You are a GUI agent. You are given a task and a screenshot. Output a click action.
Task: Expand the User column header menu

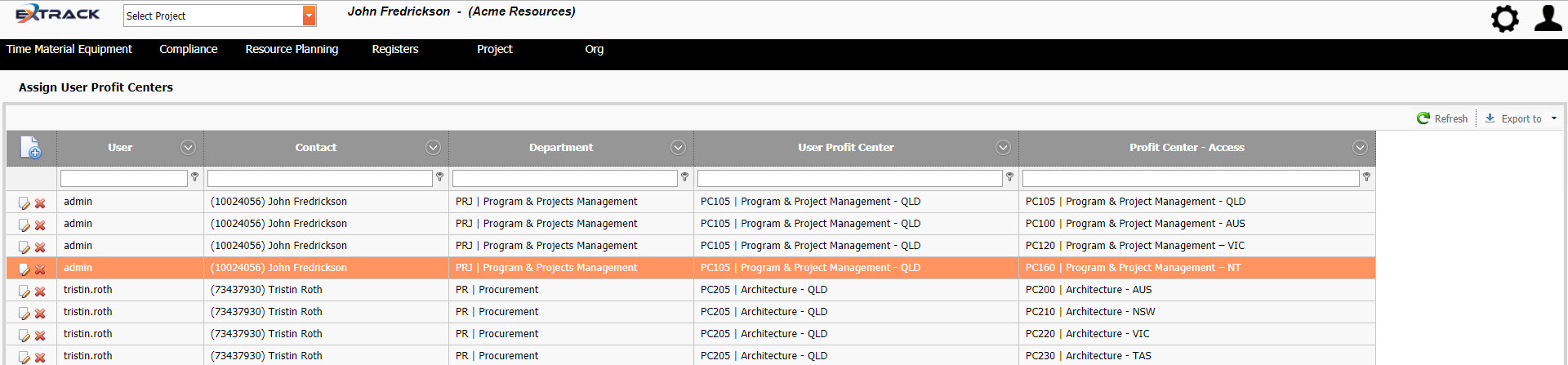(x=188, y=148)
